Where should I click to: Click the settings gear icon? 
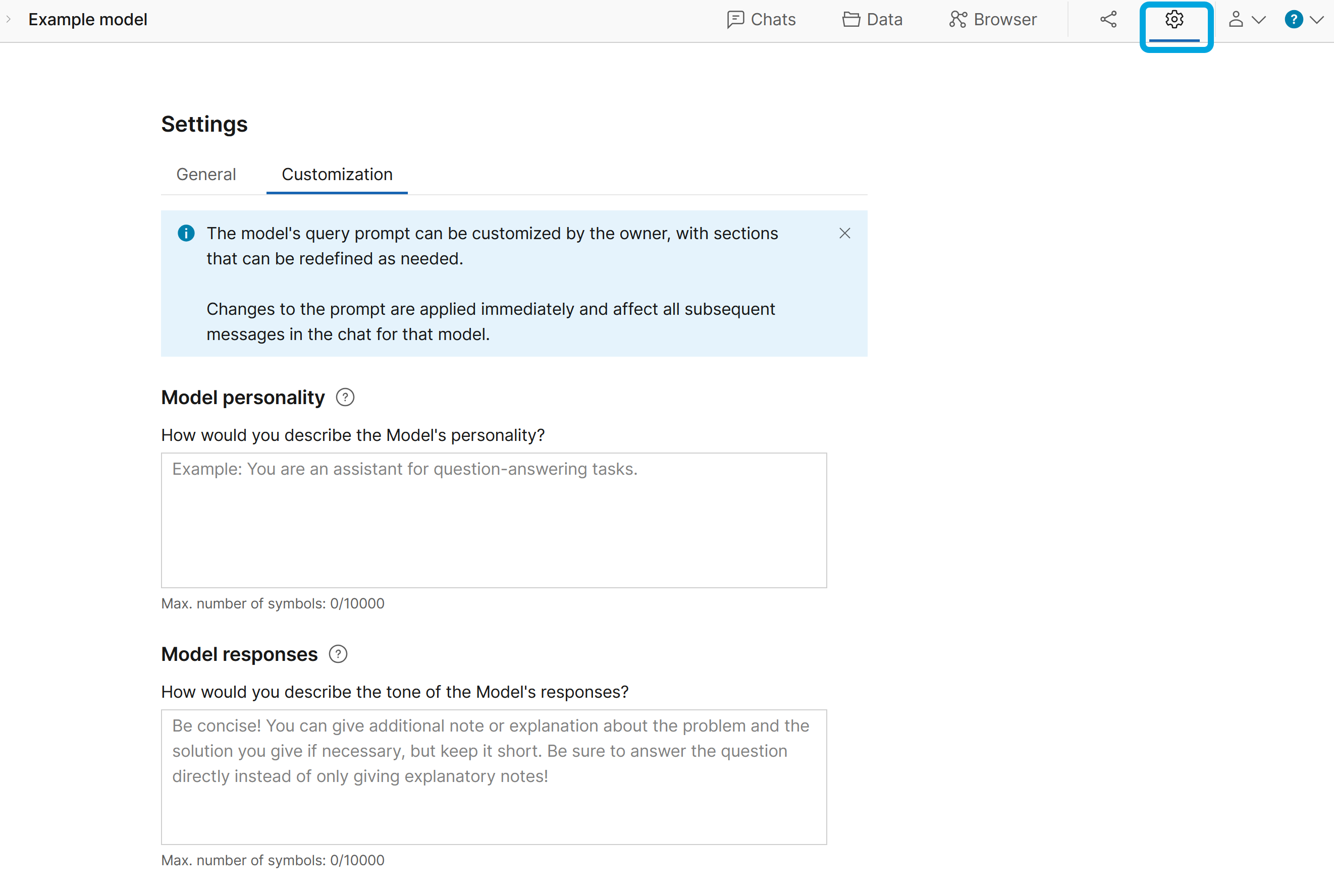[x=1174, y=20]
